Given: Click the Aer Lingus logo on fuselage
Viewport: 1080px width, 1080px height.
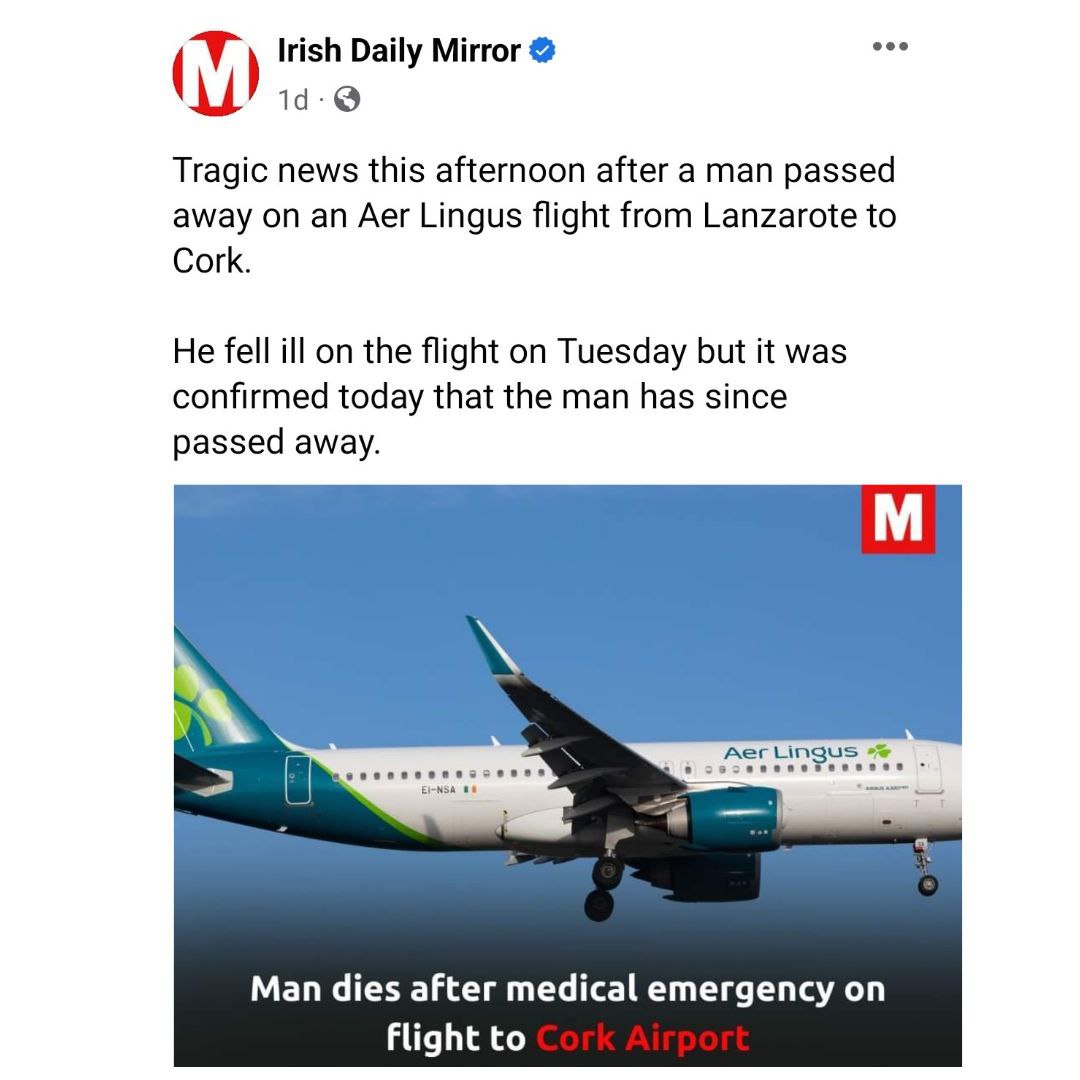Looking at the screenshot, I should point(807,752).
